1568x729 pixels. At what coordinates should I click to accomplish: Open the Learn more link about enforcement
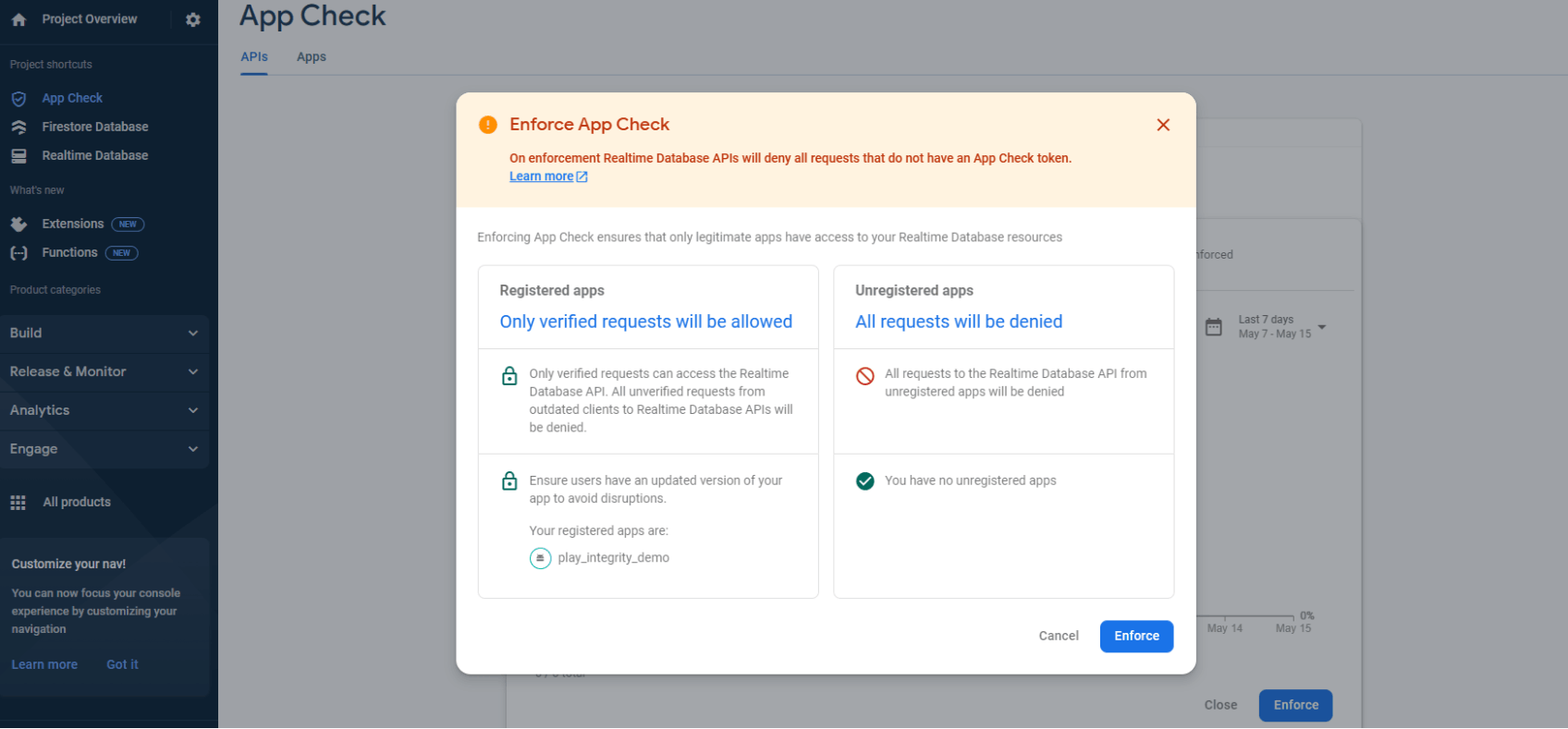(x=542, y=176)
